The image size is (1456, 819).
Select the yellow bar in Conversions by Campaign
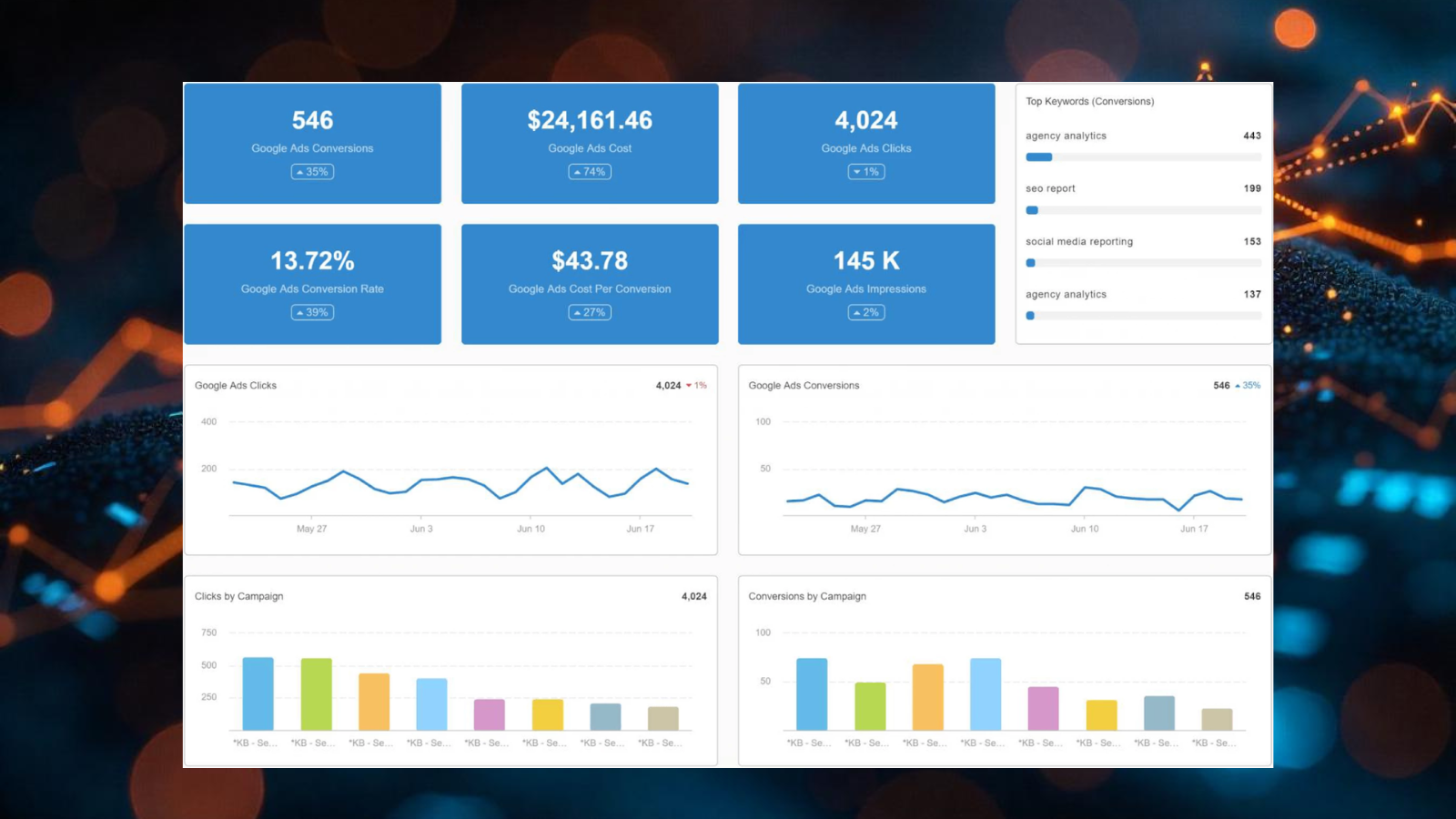tap(1102, 715)
